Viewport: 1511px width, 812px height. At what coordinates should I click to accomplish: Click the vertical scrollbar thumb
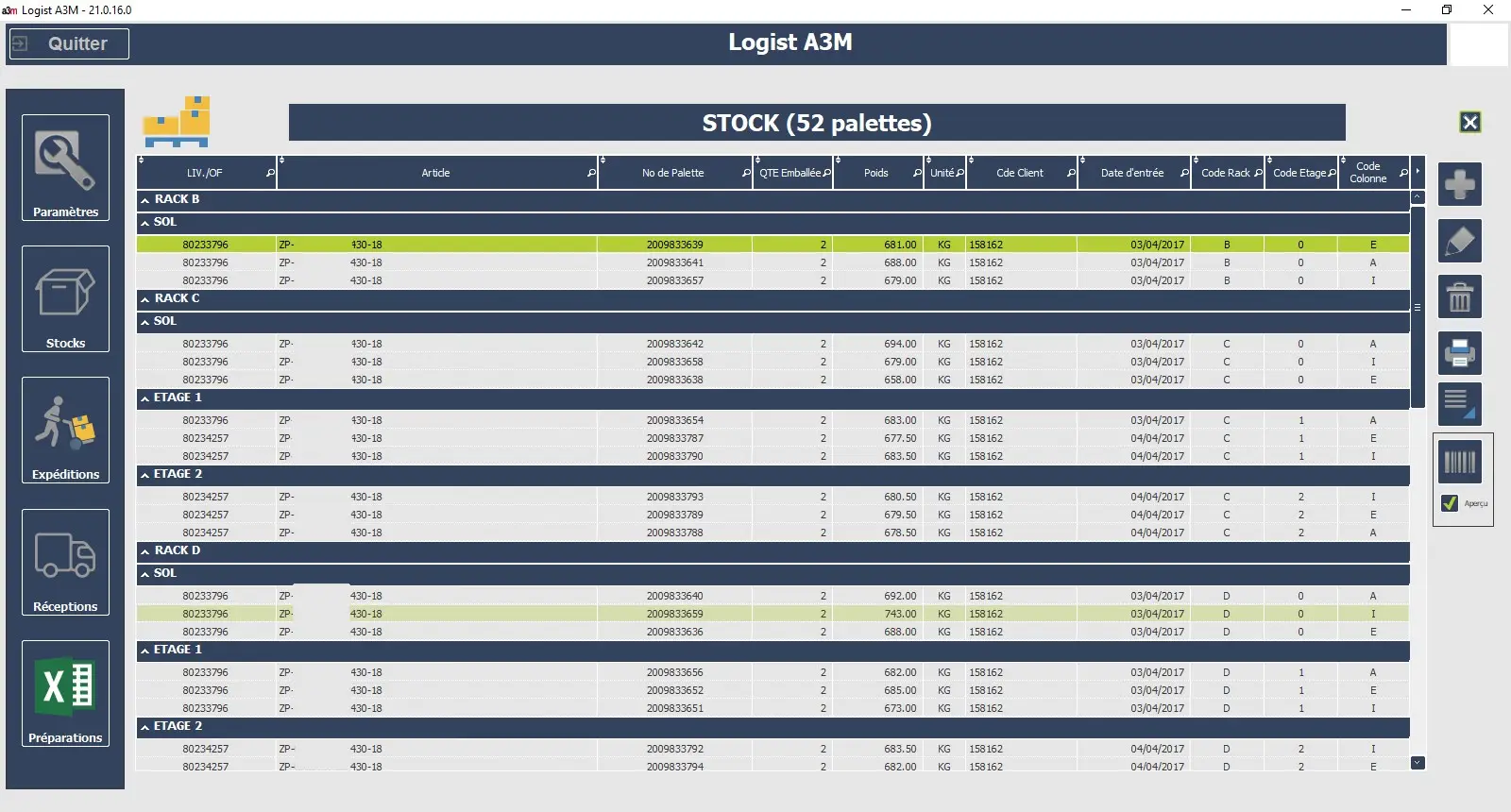[x=1418, y=308]
